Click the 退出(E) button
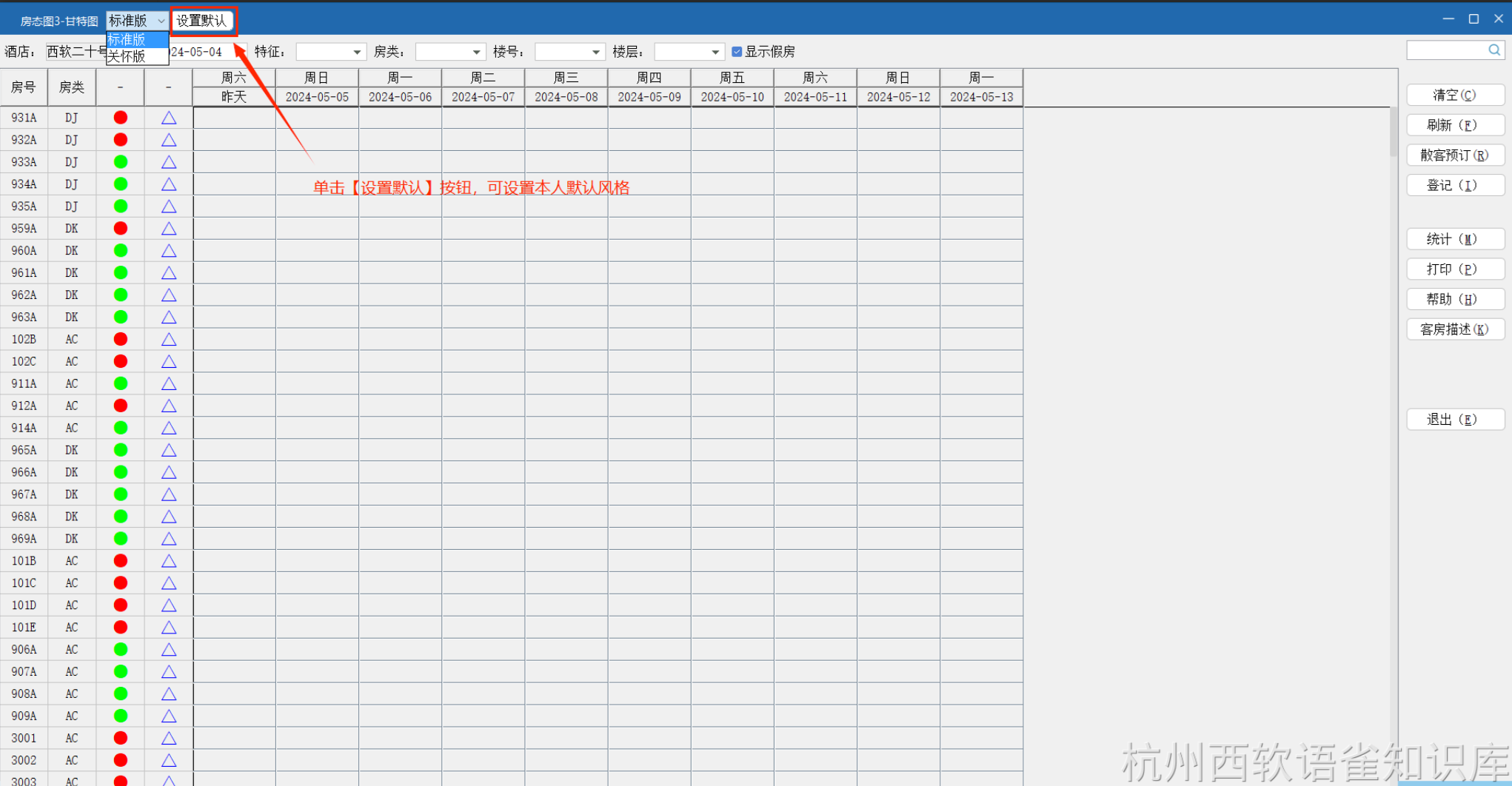This screenshot has height=786, width=1512. coord(1455,420)
